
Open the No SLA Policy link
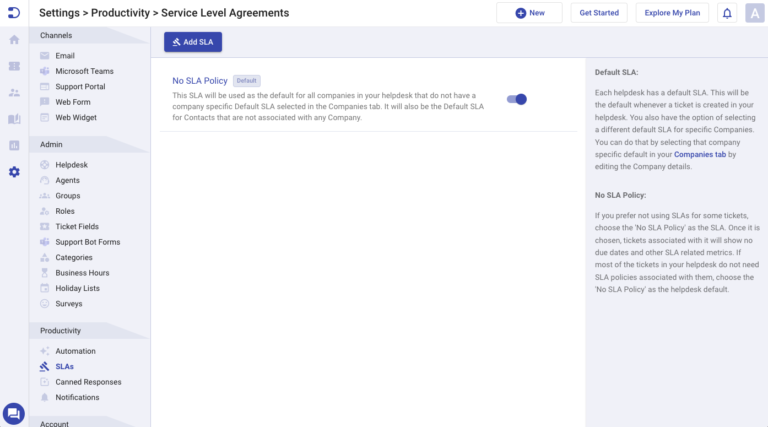[x=200, y=81]
